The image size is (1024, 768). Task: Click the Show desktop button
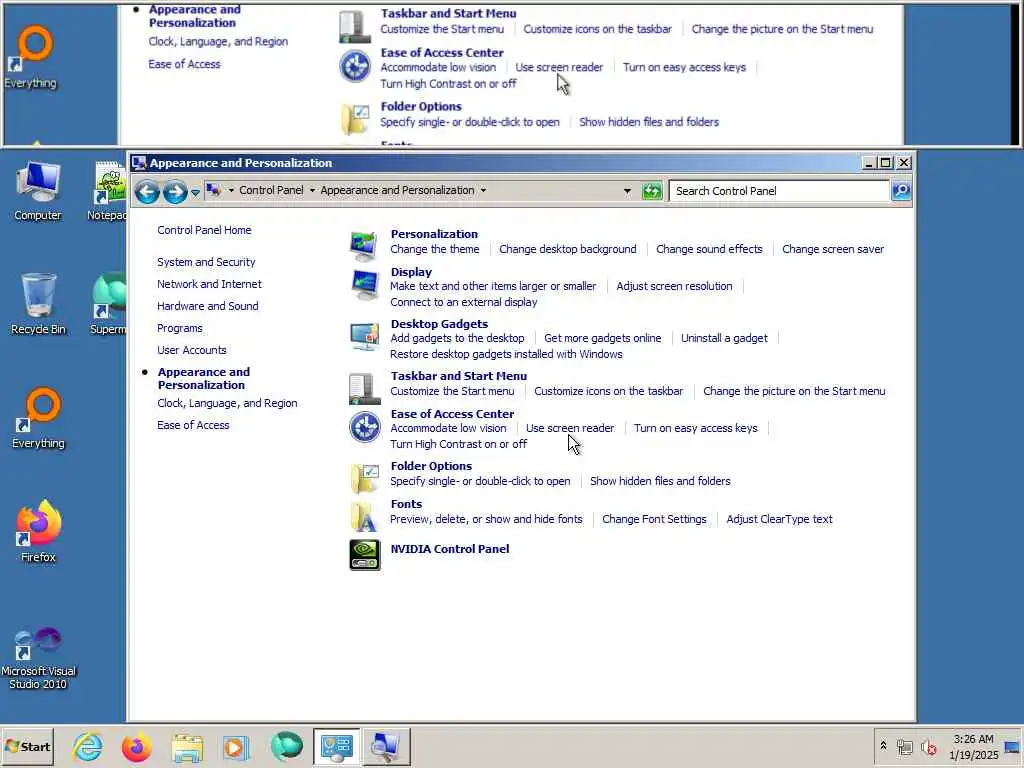[x=1012, y=746]
